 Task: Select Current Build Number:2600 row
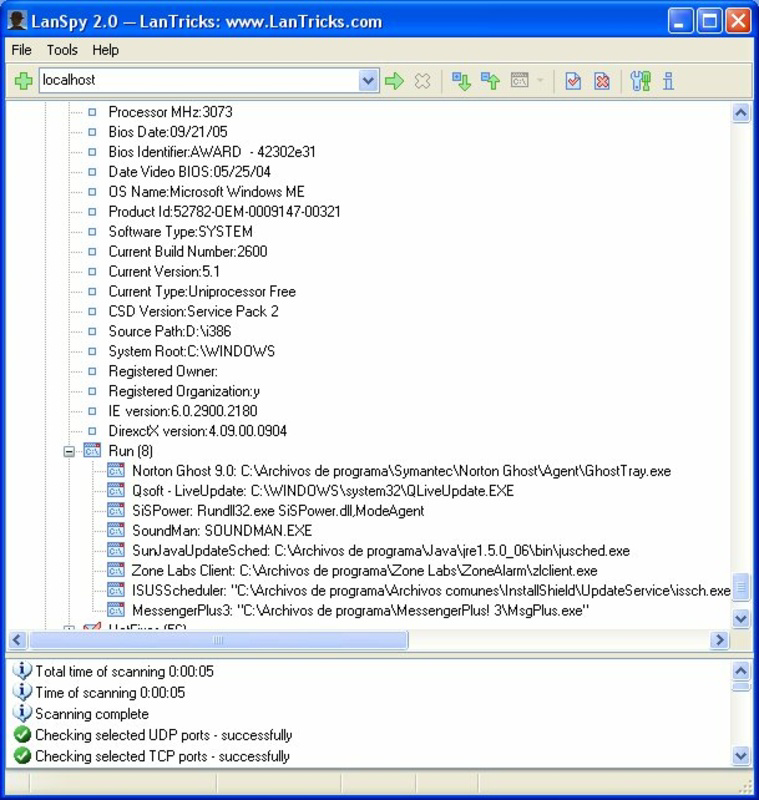[x=188, y=251]
